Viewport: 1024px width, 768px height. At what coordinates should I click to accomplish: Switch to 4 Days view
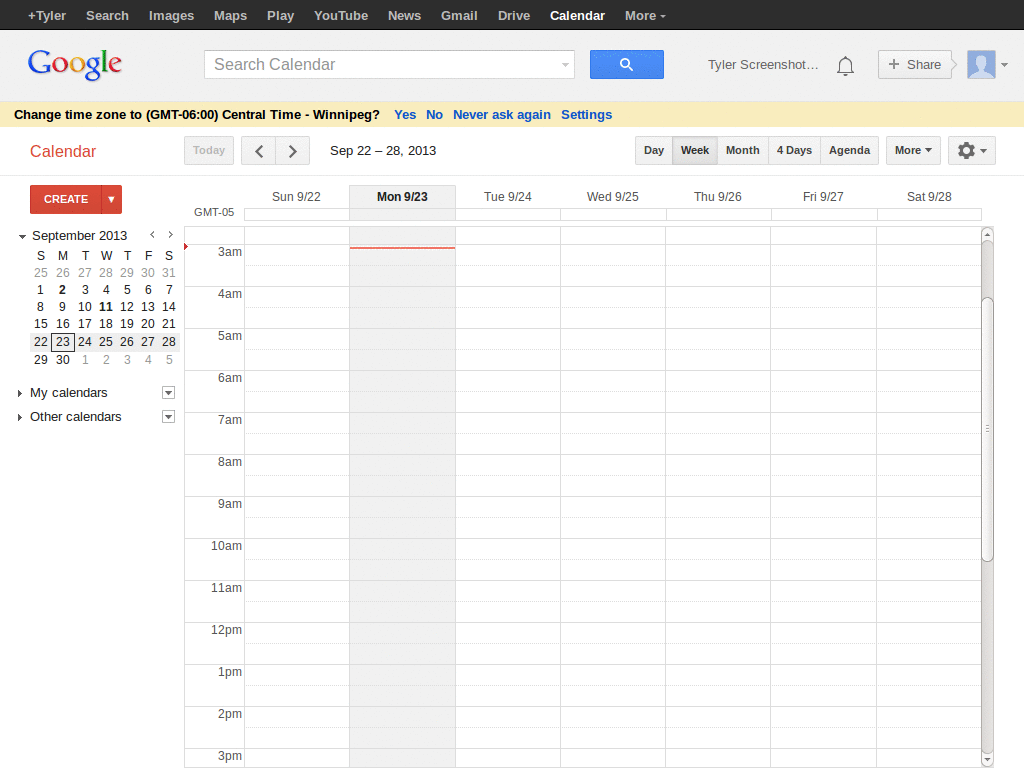coord(794,151)
